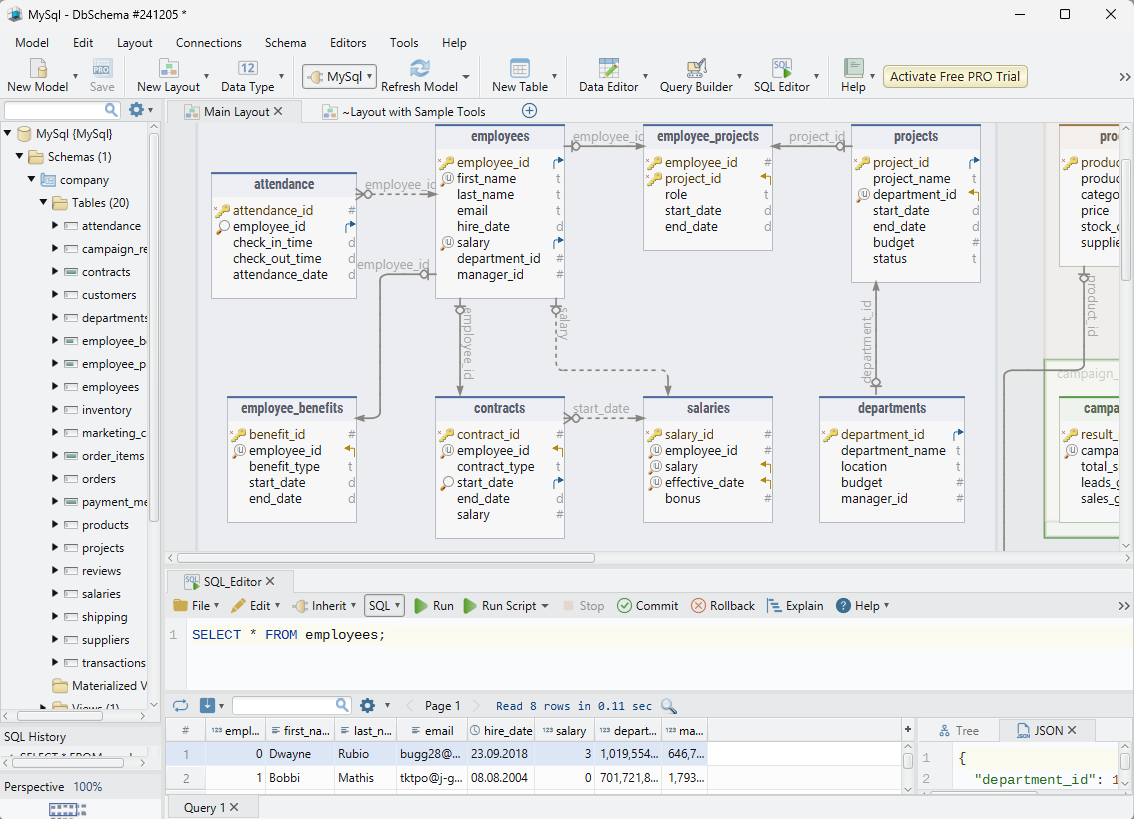Image resolution: width=1134 pixels, height=819 pixels.
Task: Select the customers table in tree
Action: [108, 294]
